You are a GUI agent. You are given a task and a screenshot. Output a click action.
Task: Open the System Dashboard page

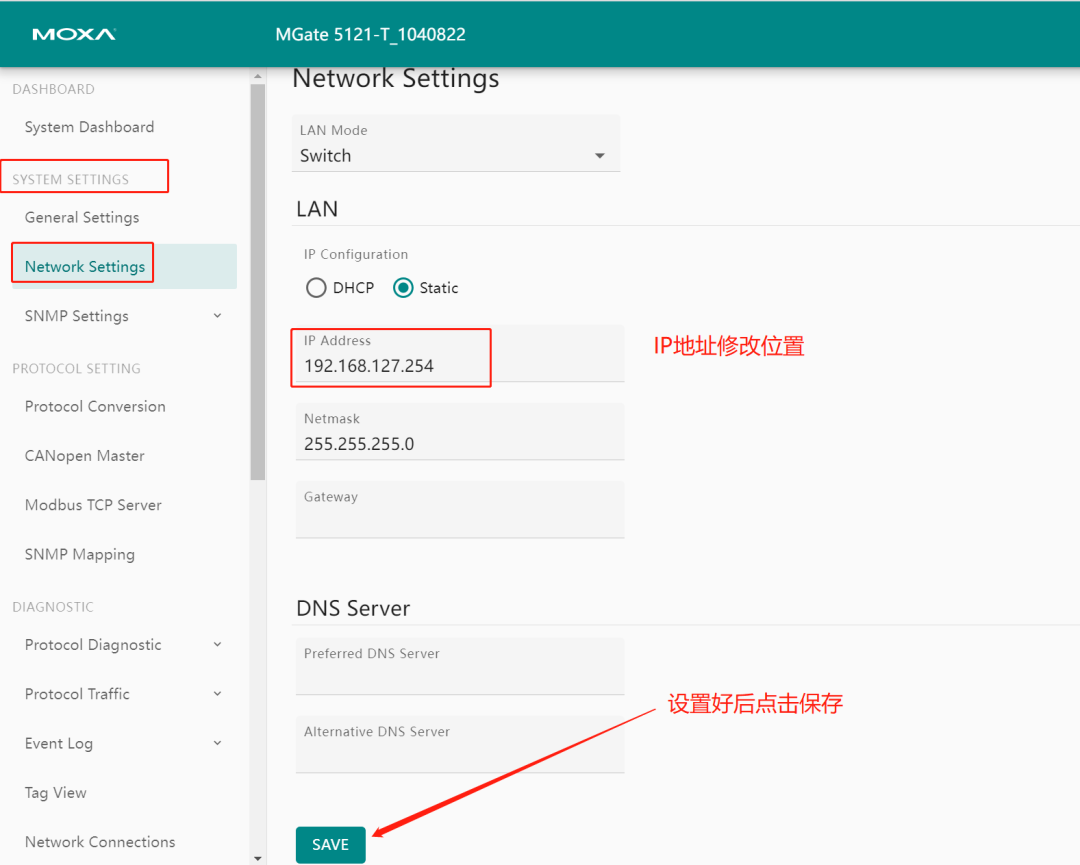point(89,126)
